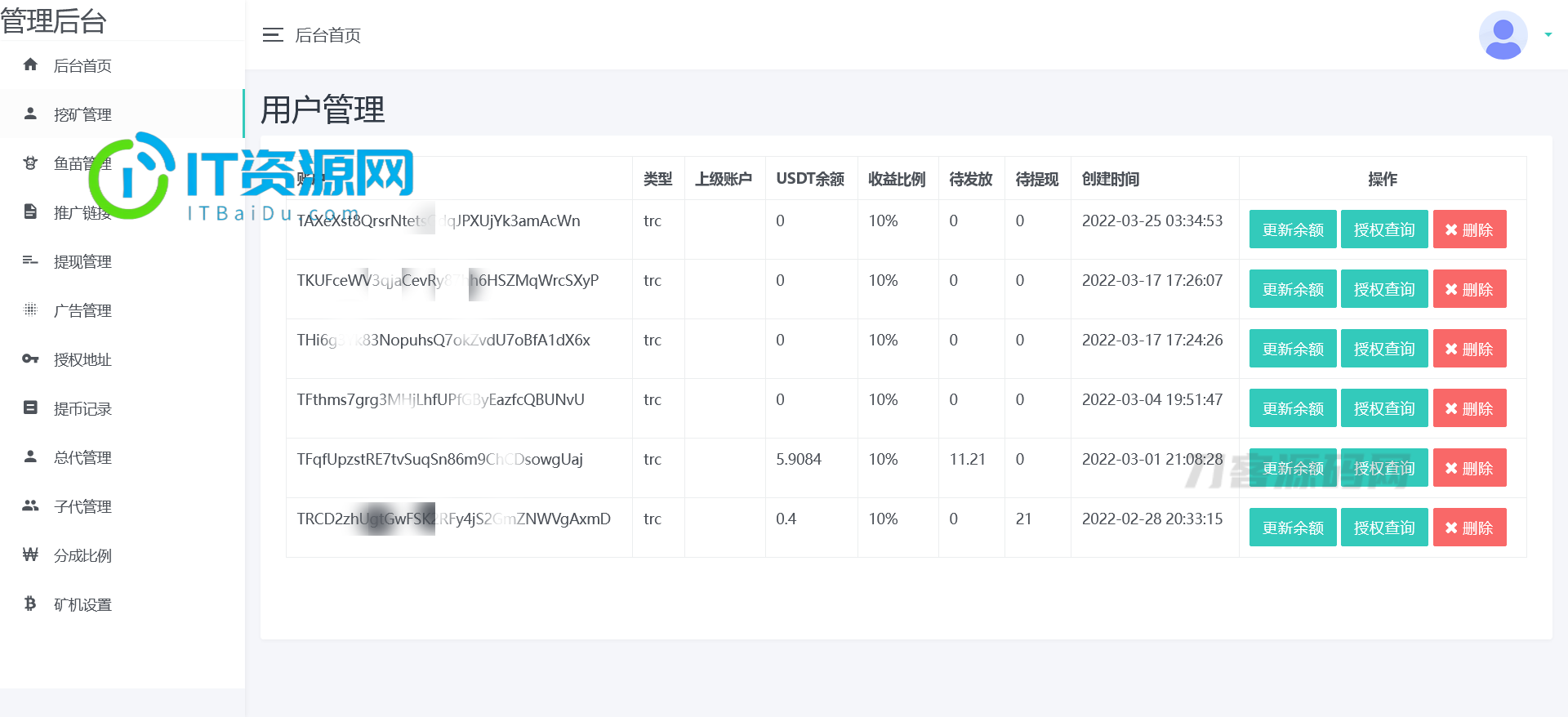Viewport: 1568px width, 717px height.
Task: Open the 挖矿管理 sidebar menu item
Action: (x=122, y=114)
